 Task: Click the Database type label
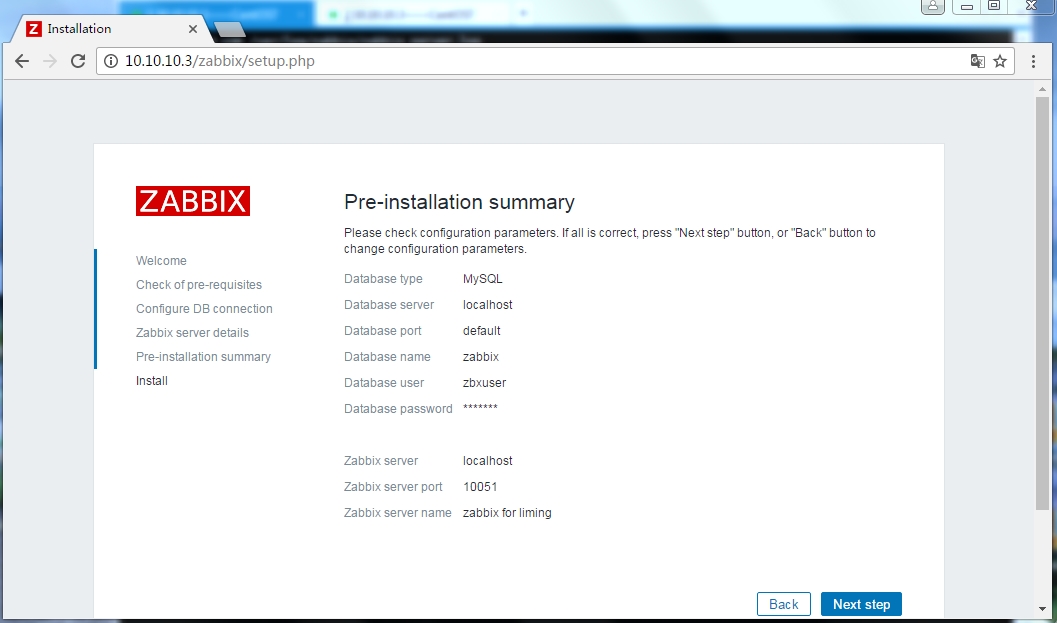383,279
